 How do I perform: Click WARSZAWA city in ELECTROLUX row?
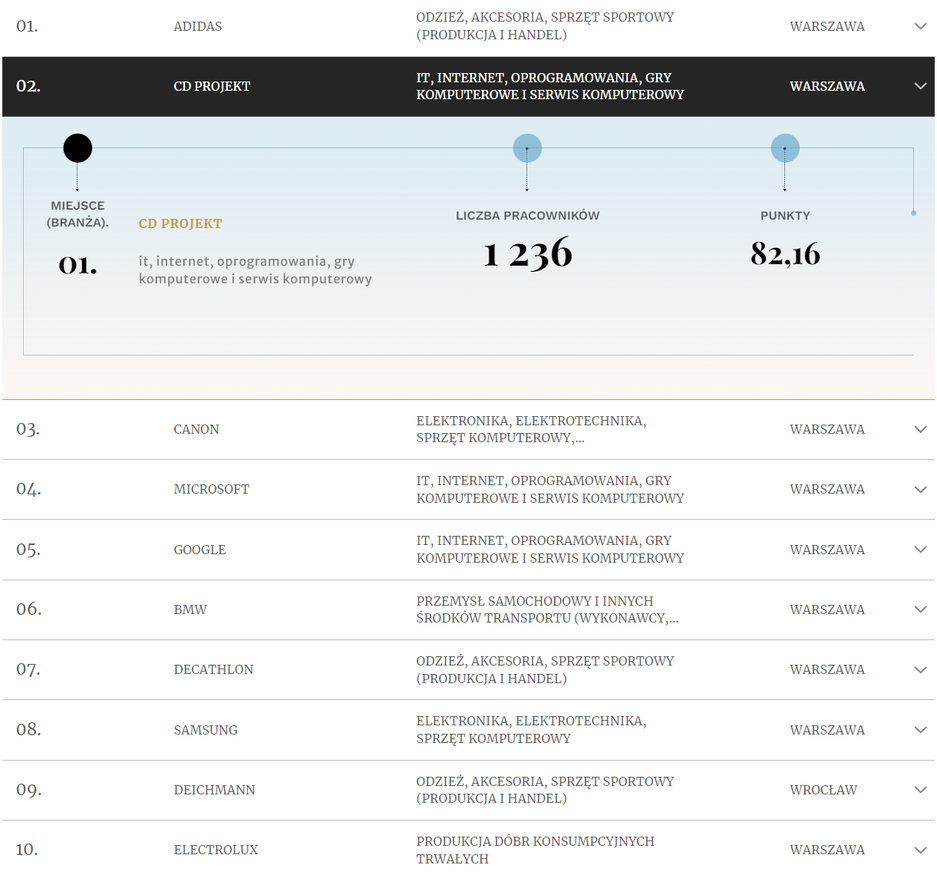point(827,850)
